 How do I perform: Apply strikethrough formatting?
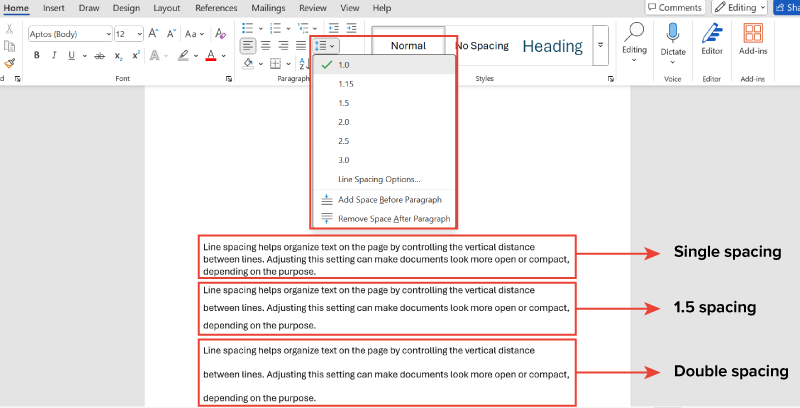[x=100, y=56]
